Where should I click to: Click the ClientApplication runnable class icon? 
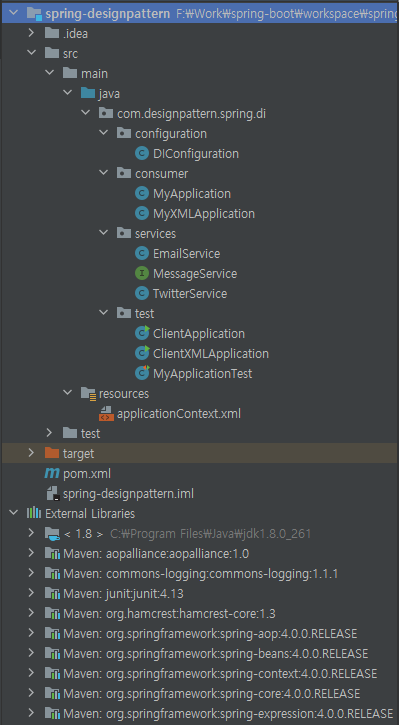[142, 333]
